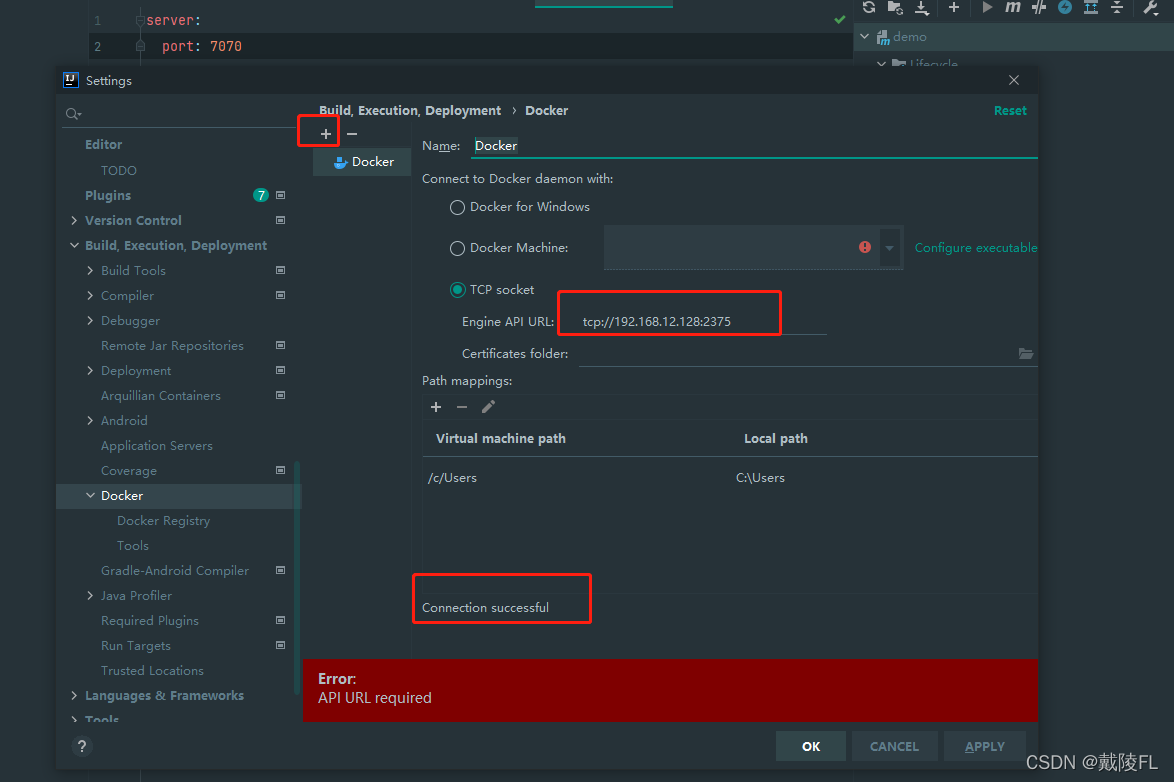Screen dimensions: 1174x782
Task: Open Docker Machine dropdown arrow
Action: point(889,248)
